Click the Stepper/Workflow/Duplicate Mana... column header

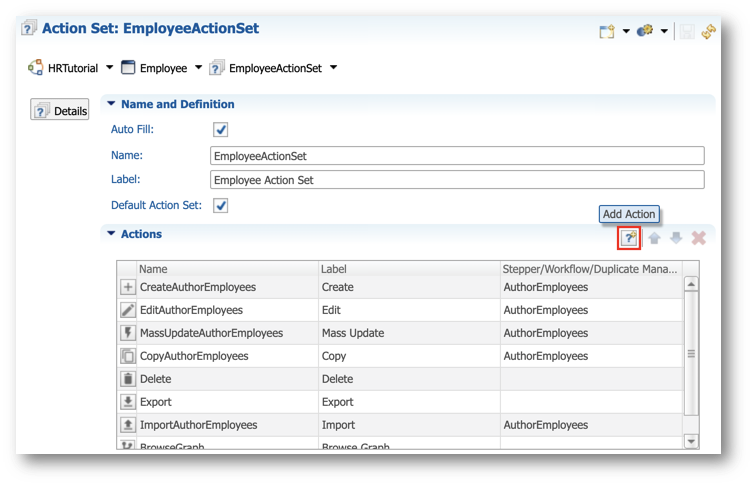591,269
